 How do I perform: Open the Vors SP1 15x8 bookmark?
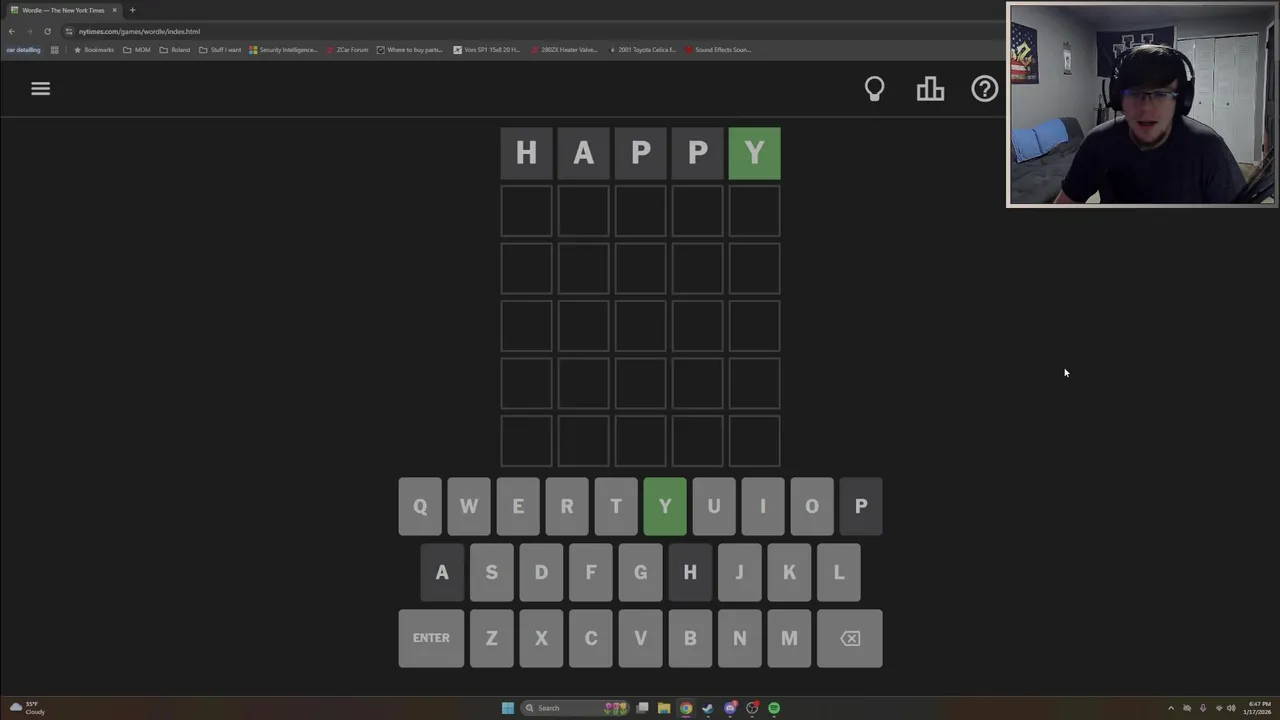coord(487,50)
